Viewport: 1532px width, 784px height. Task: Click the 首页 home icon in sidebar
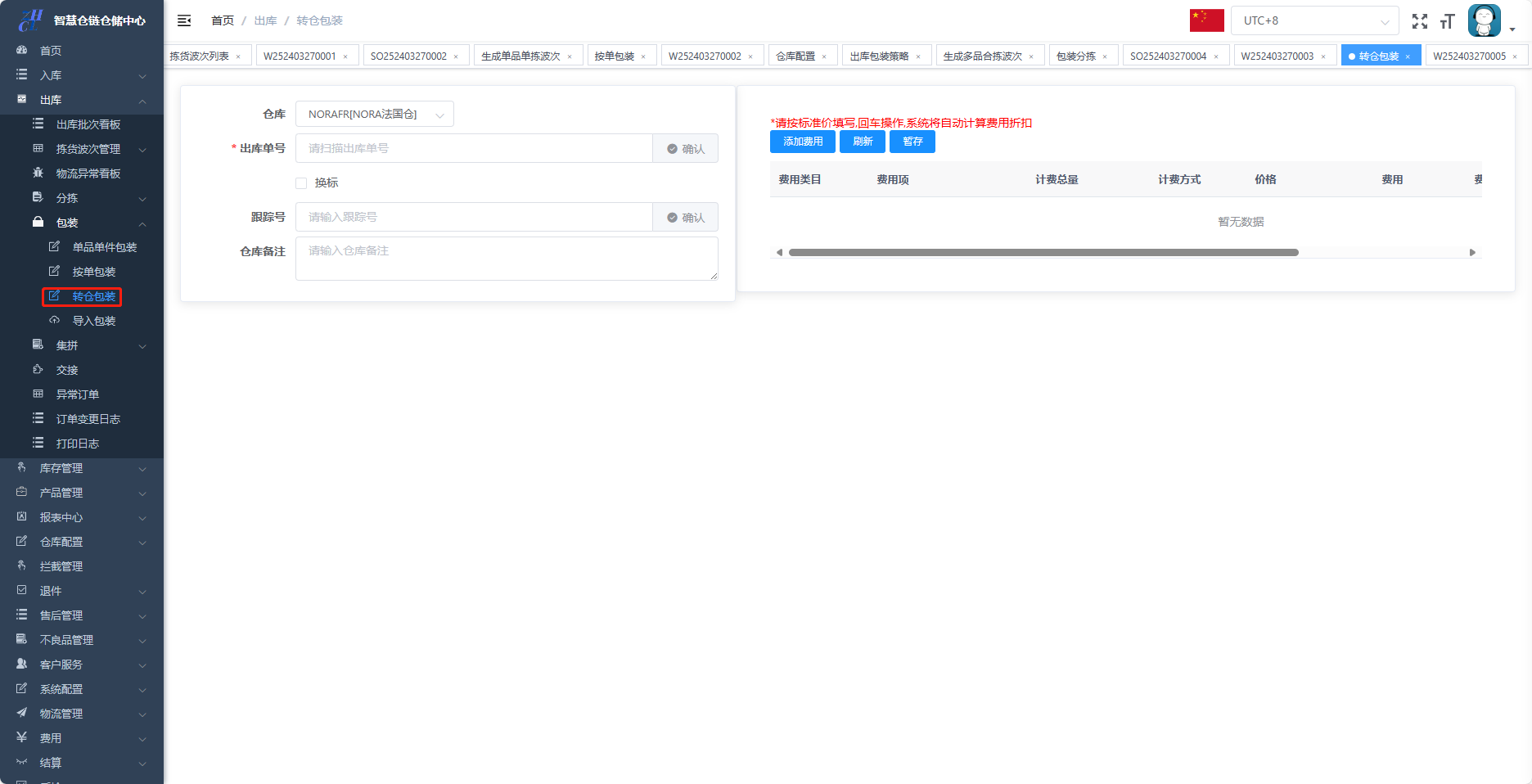[x=22, y=51]
